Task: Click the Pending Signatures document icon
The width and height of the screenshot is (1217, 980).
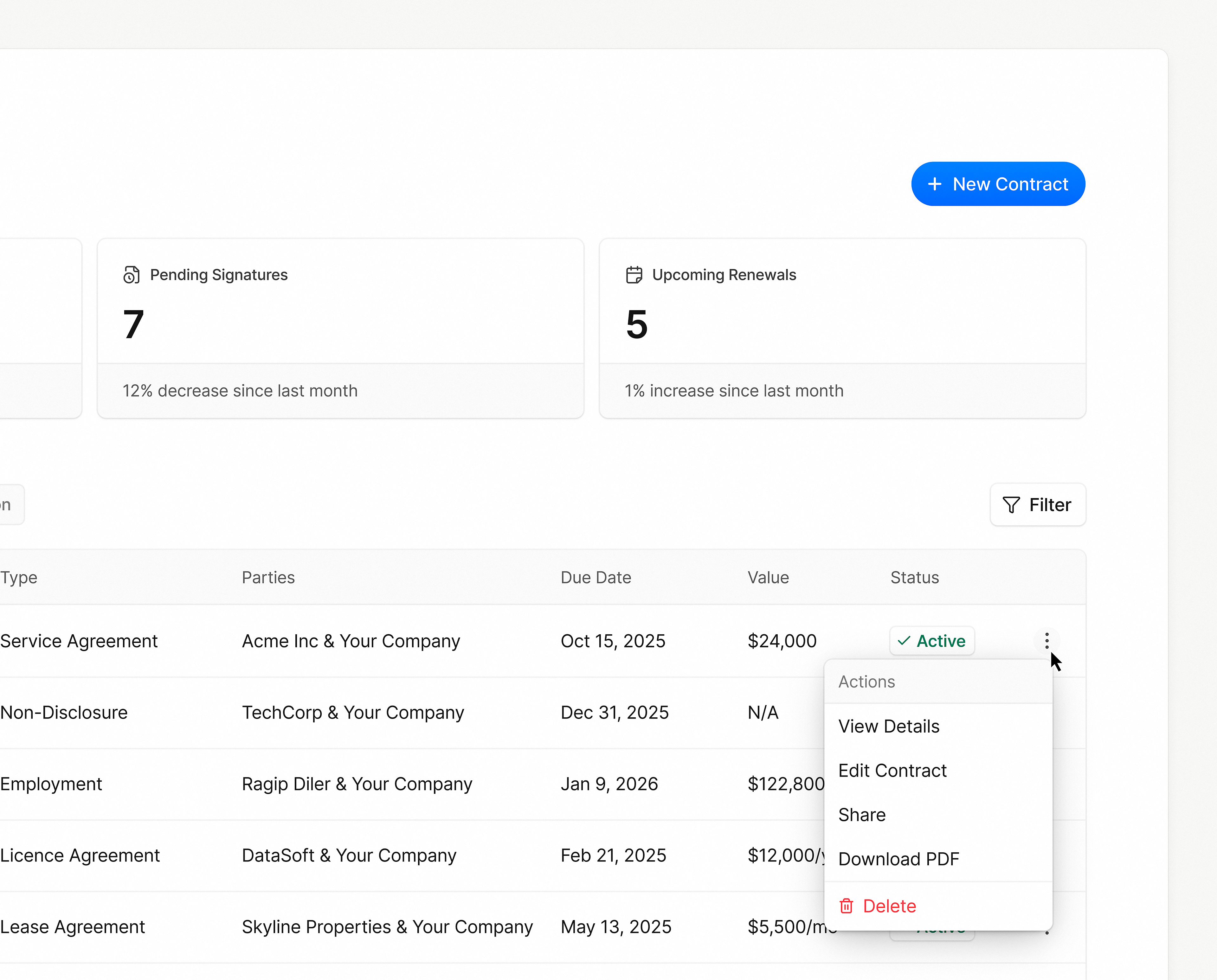Action: [x=132, y=275]
